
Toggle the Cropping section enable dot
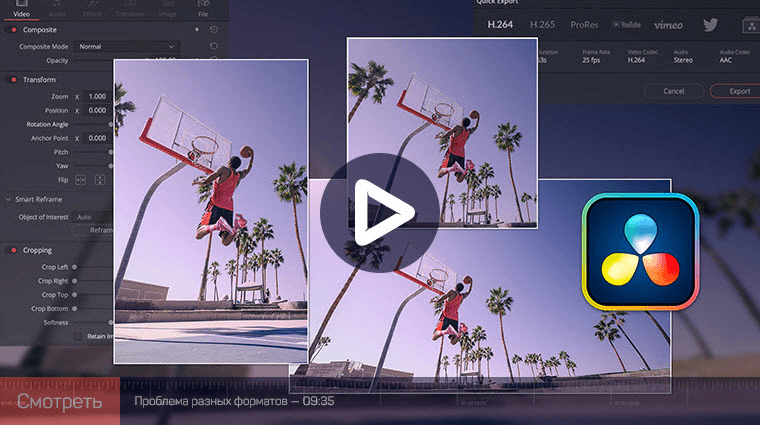pyautogui.click(x=14, y=250)
